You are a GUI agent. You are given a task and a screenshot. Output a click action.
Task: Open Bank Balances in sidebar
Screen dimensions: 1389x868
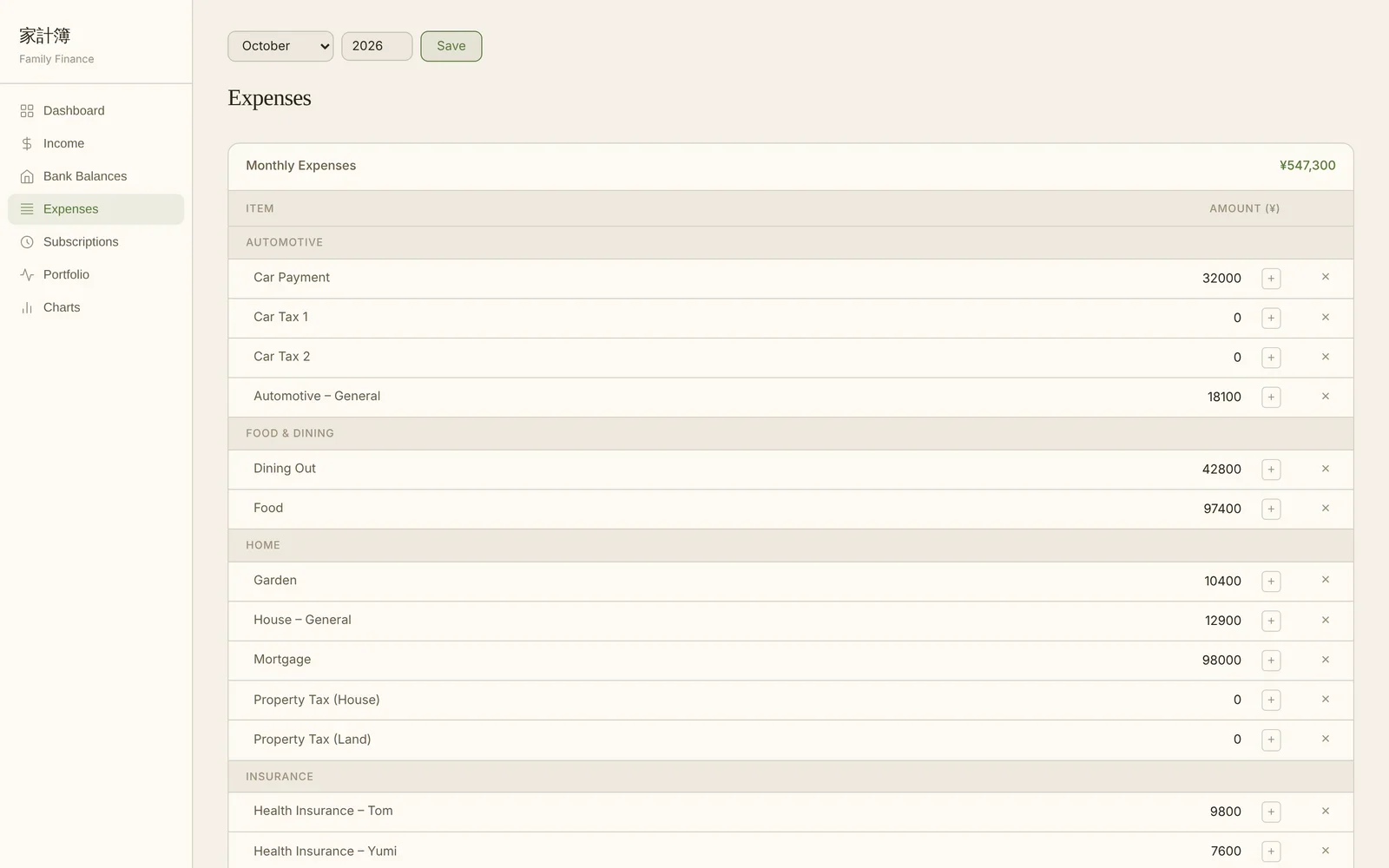(95, 176)
